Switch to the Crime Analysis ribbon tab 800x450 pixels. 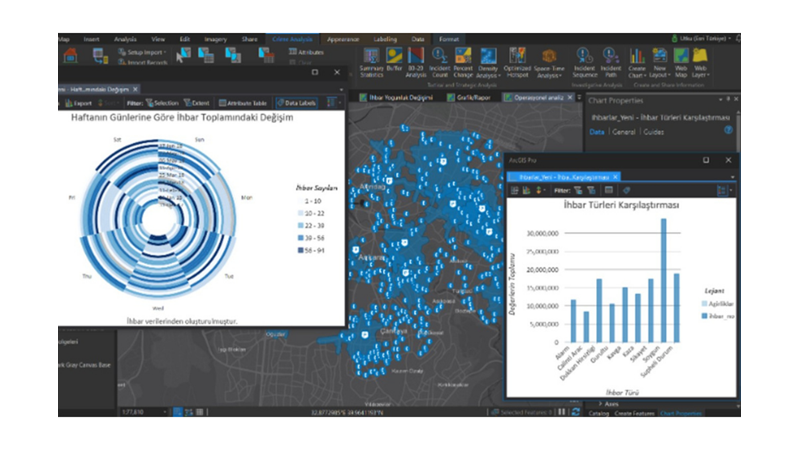(291, 39)
